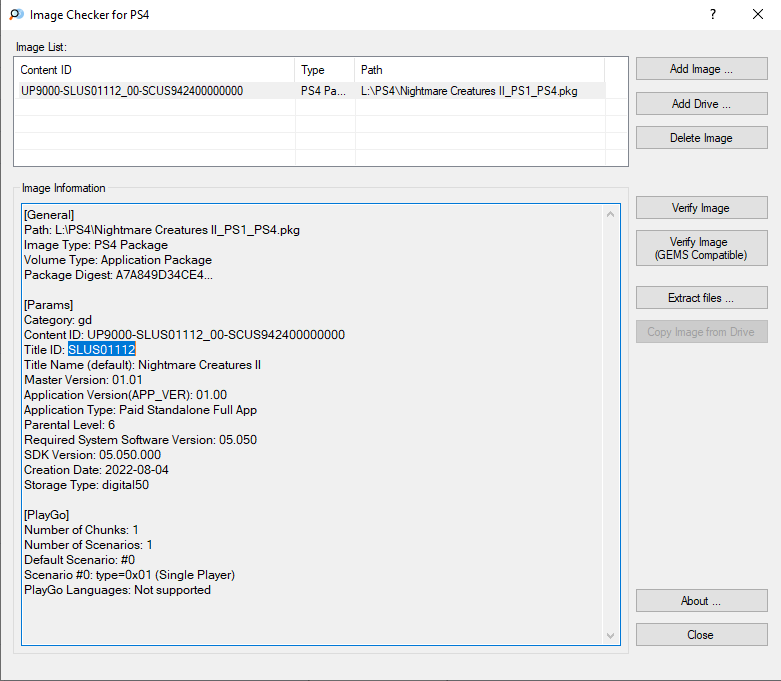Click Title Name Nightmare Creatures II line
The width and height of the screenshot is (781, 681).
tap(142, 365)
